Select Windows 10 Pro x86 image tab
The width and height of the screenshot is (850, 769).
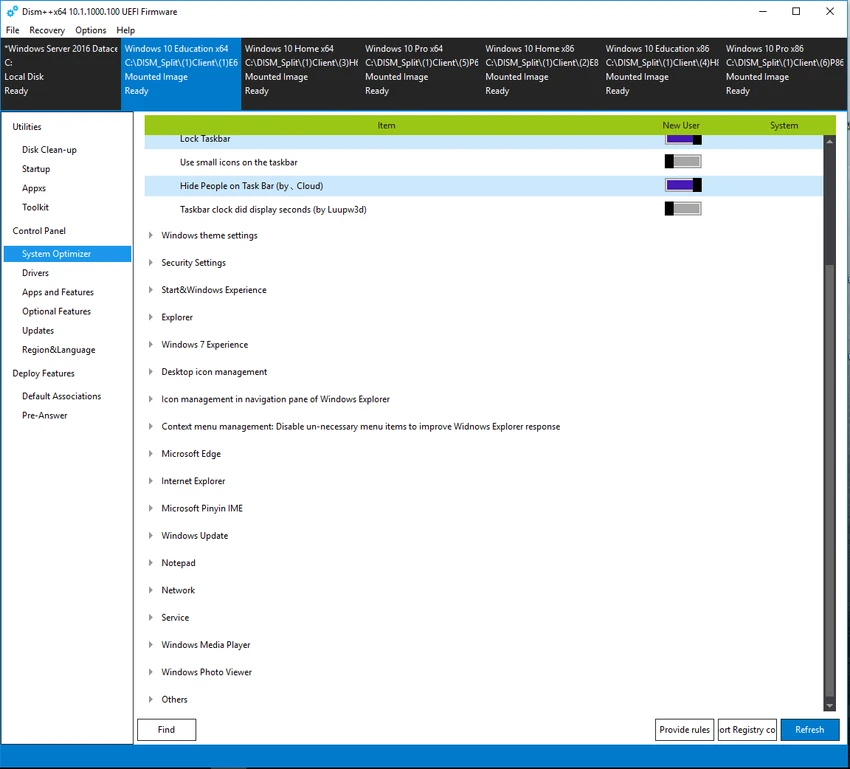[x=785, y=74]
